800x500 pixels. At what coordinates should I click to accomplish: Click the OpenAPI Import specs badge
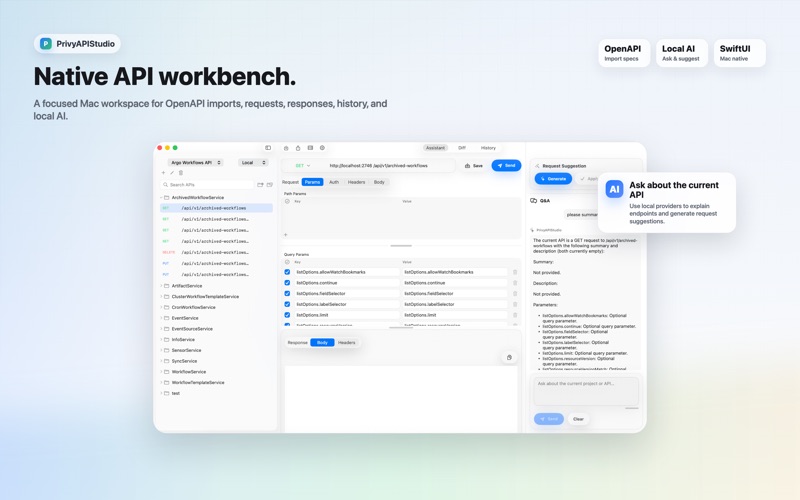(x=624, y=53)
